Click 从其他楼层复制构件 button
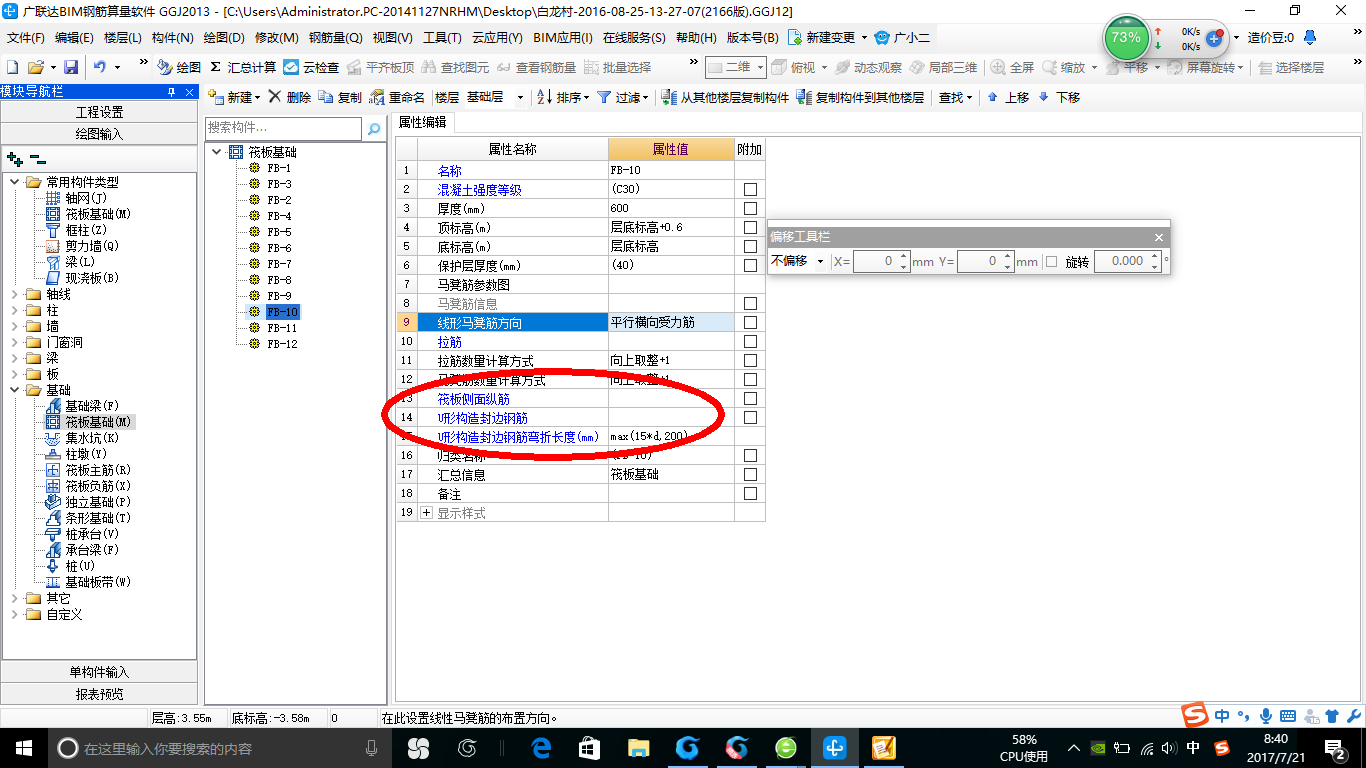Screen dimensions: 1366x768 click(726, 97)
